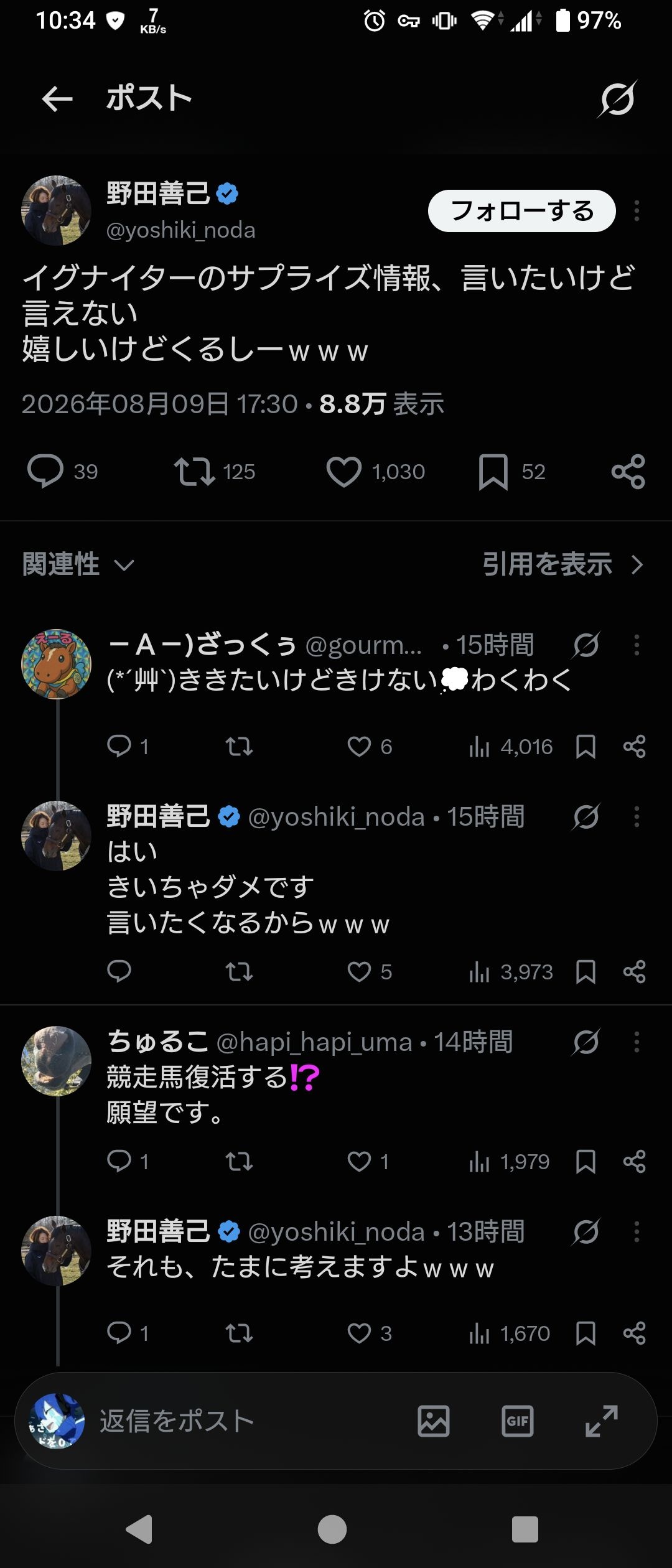
Task: Tap reply icon on the main post
Action: pyautogui.click(x=45, y=472)
